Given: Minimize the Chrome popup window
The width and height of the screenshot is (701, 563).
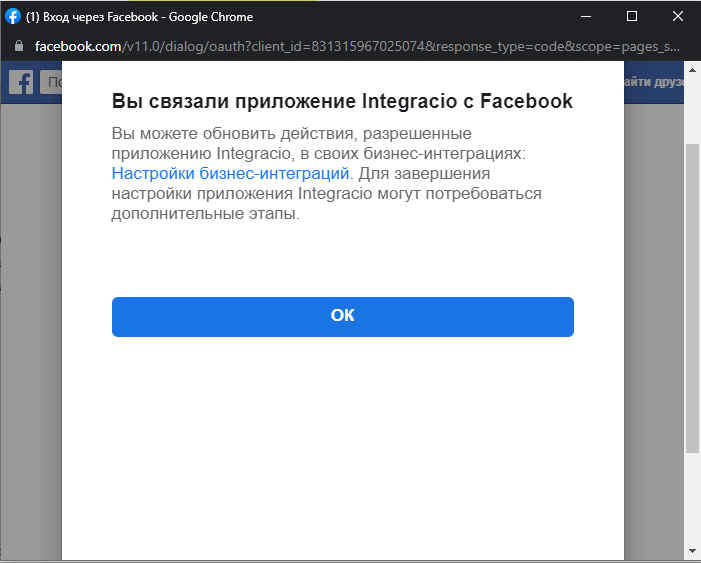Looking at the screenshot, I should (586, 17).
